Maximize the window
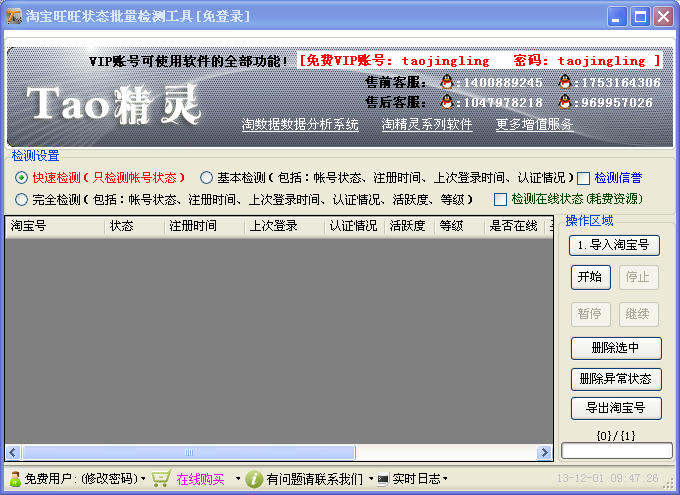This screenshot has width=680, height=495. coord(640,17)
